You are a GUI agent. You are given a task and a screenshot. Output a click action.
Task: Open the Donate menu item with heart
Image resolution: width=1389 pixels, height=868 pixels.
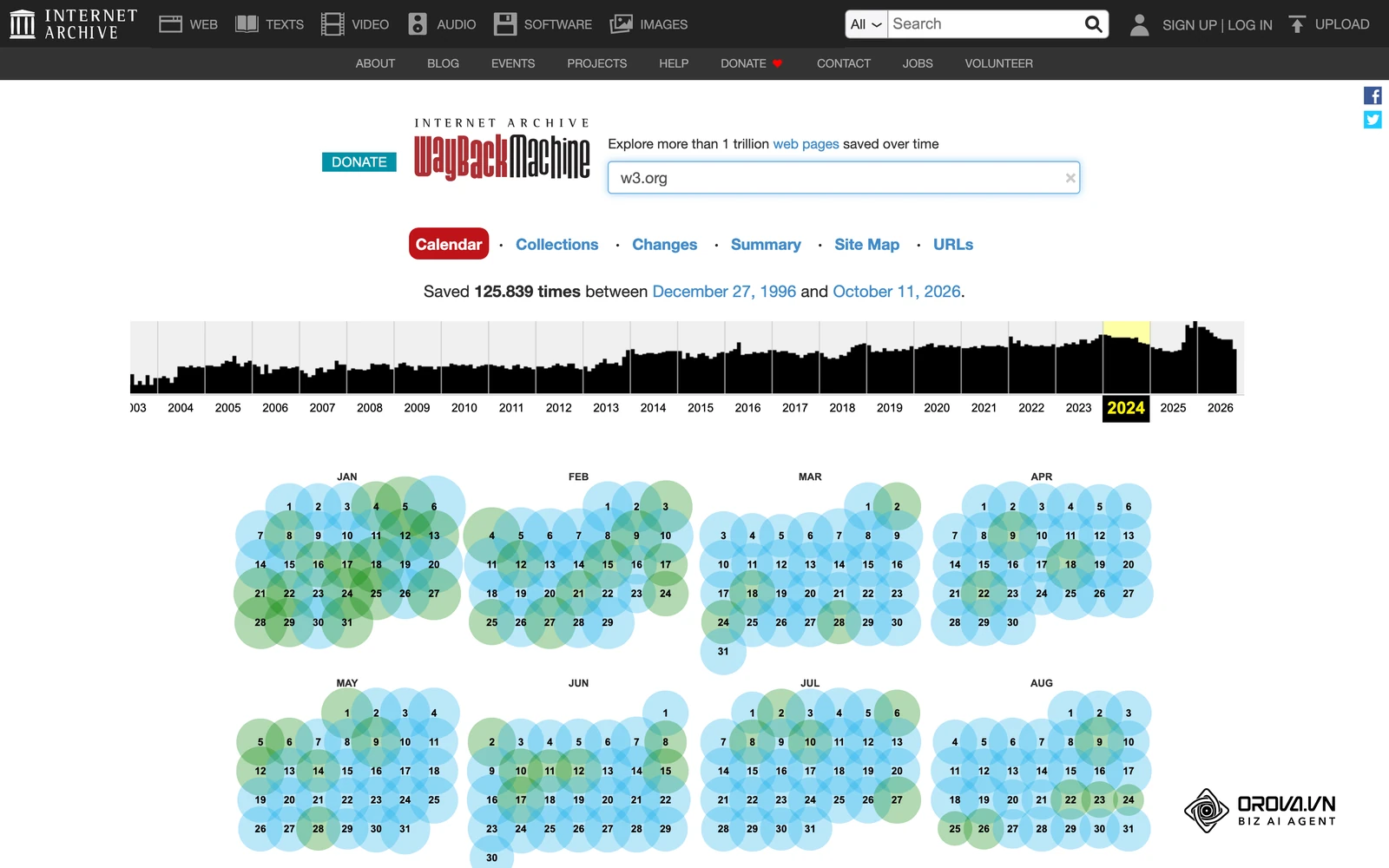[x=752, y=63]
